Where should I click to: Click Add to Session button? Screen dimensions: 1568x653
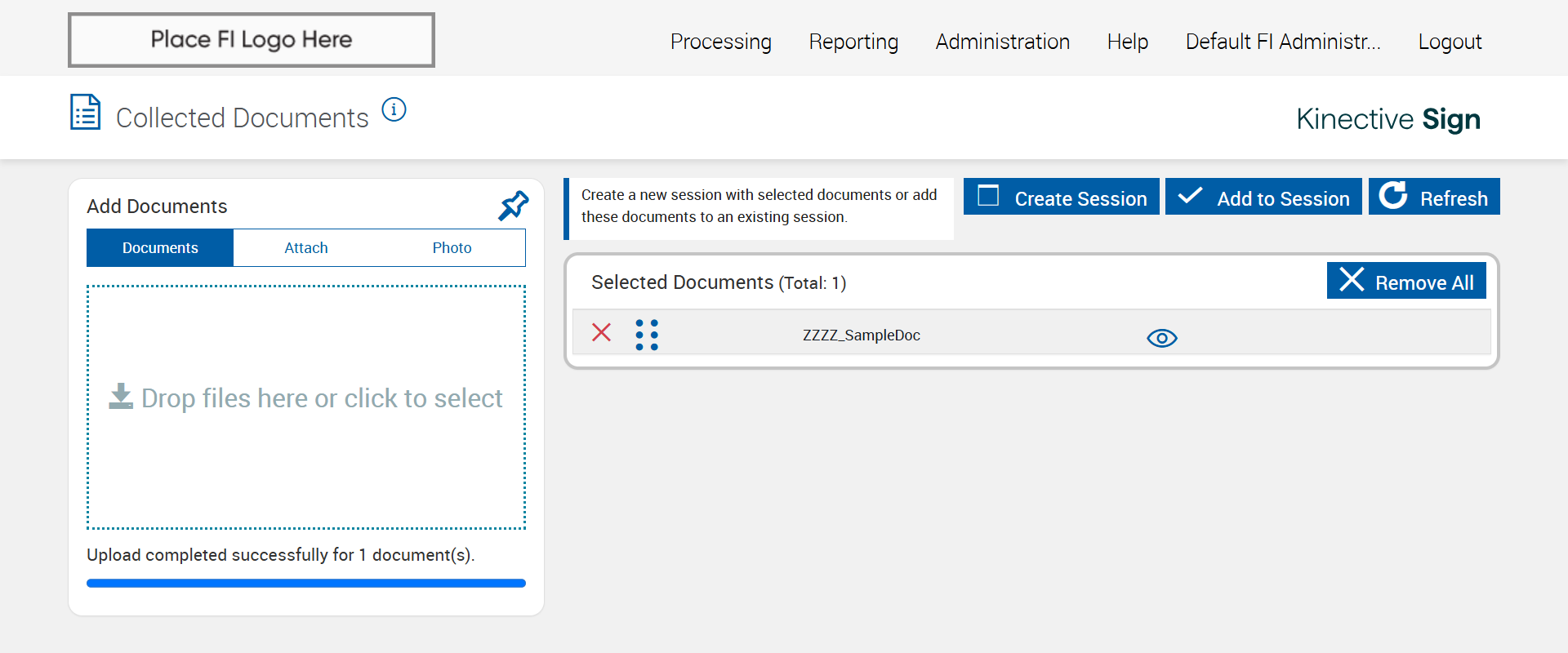1263,197
